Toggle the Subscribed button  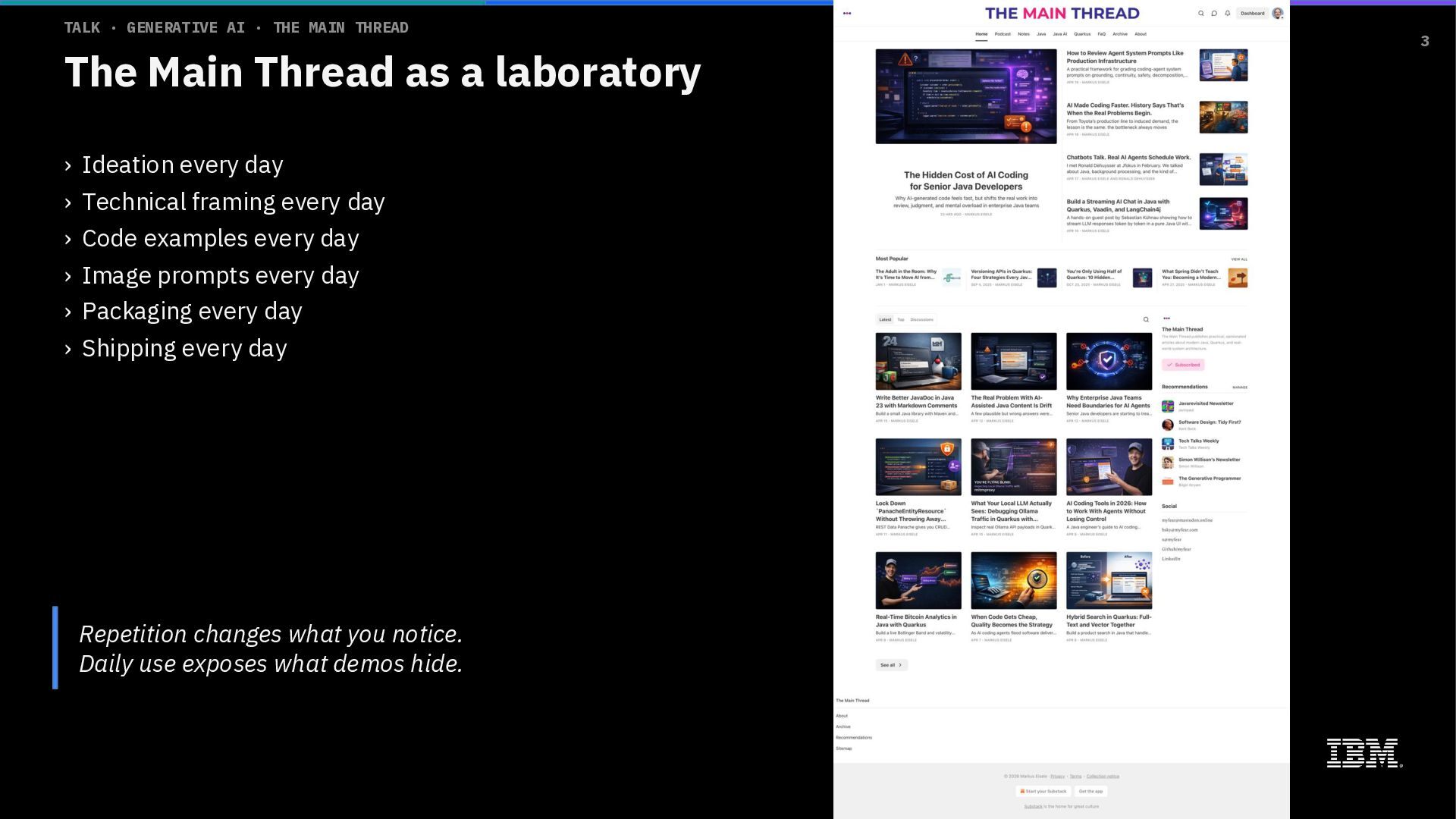(1183, 365)
